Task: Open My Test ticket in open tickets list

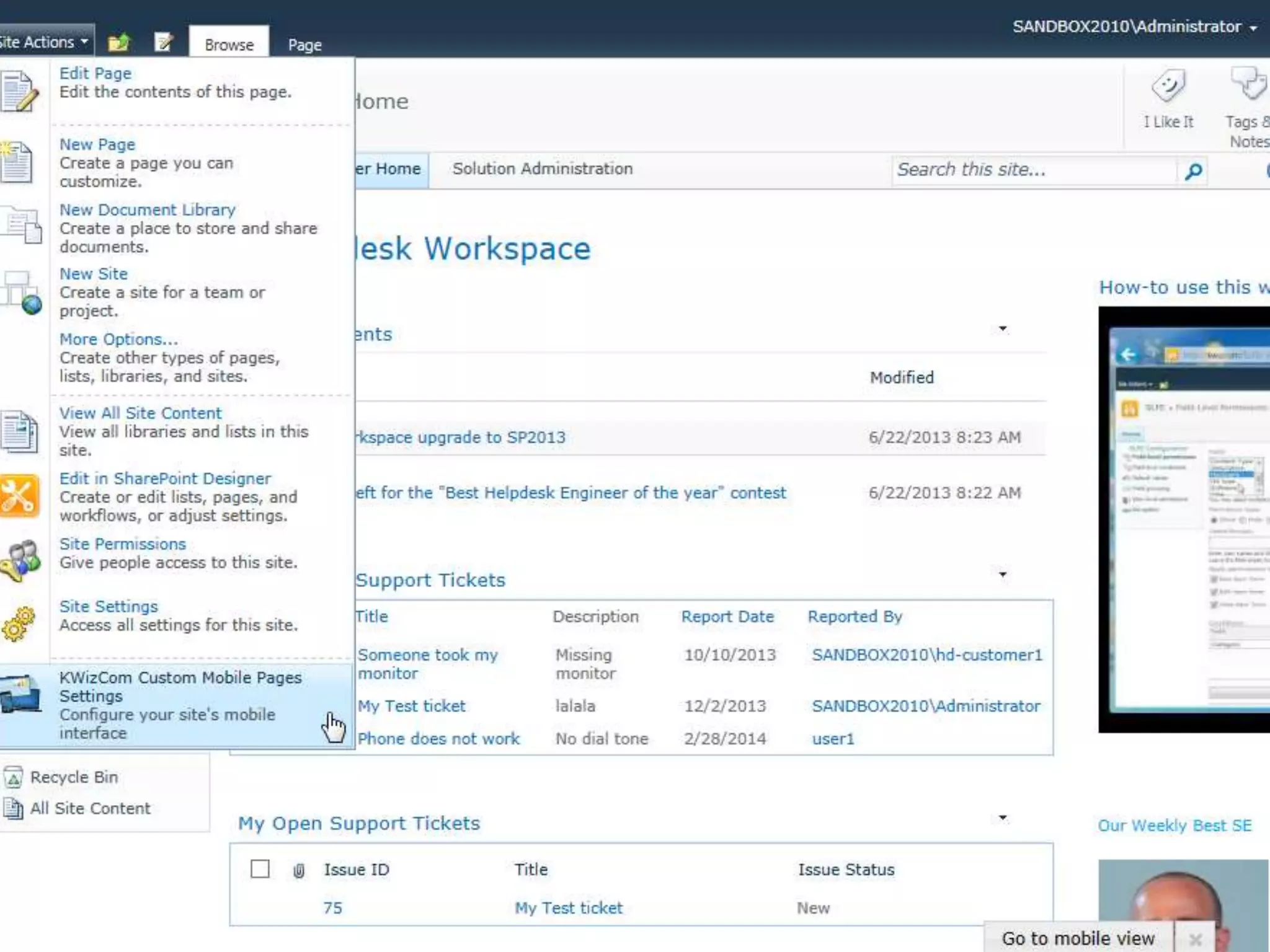Action: click(x=568, y=908)
